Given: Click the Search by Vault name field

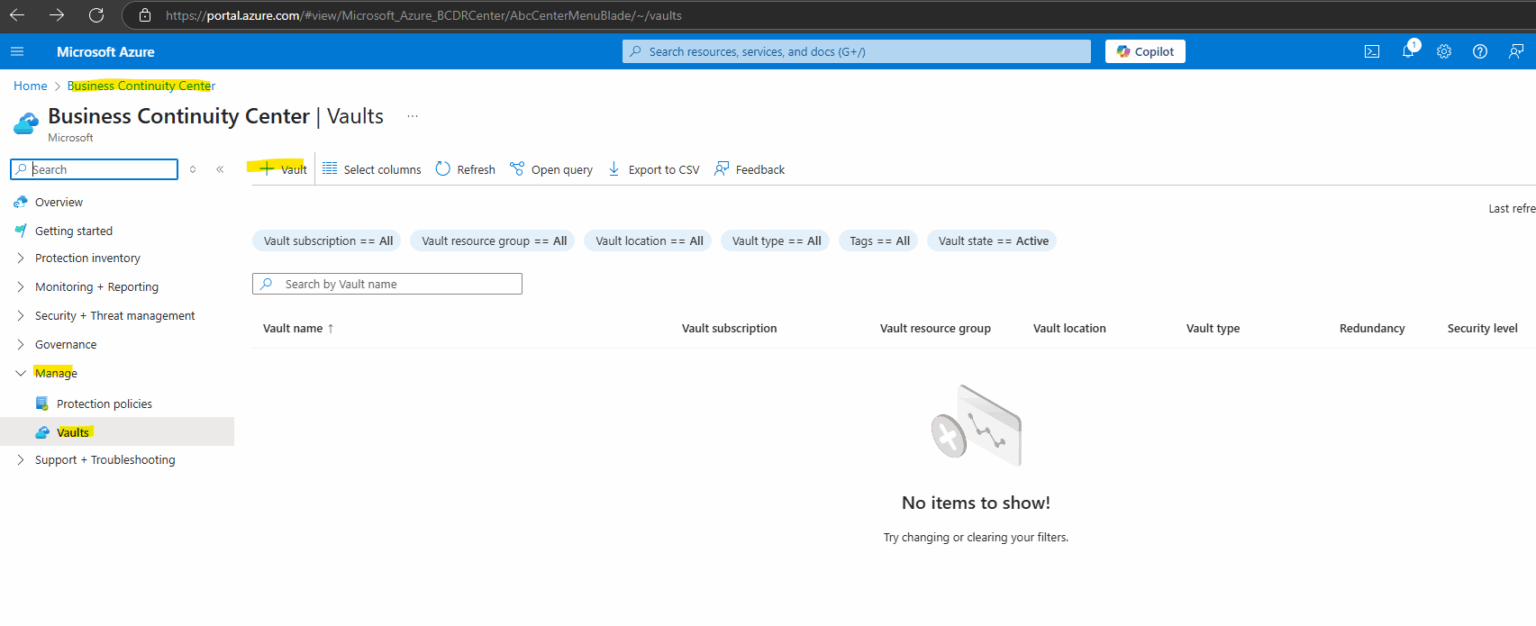Looking at the screenshot, I should click(387, 283).
